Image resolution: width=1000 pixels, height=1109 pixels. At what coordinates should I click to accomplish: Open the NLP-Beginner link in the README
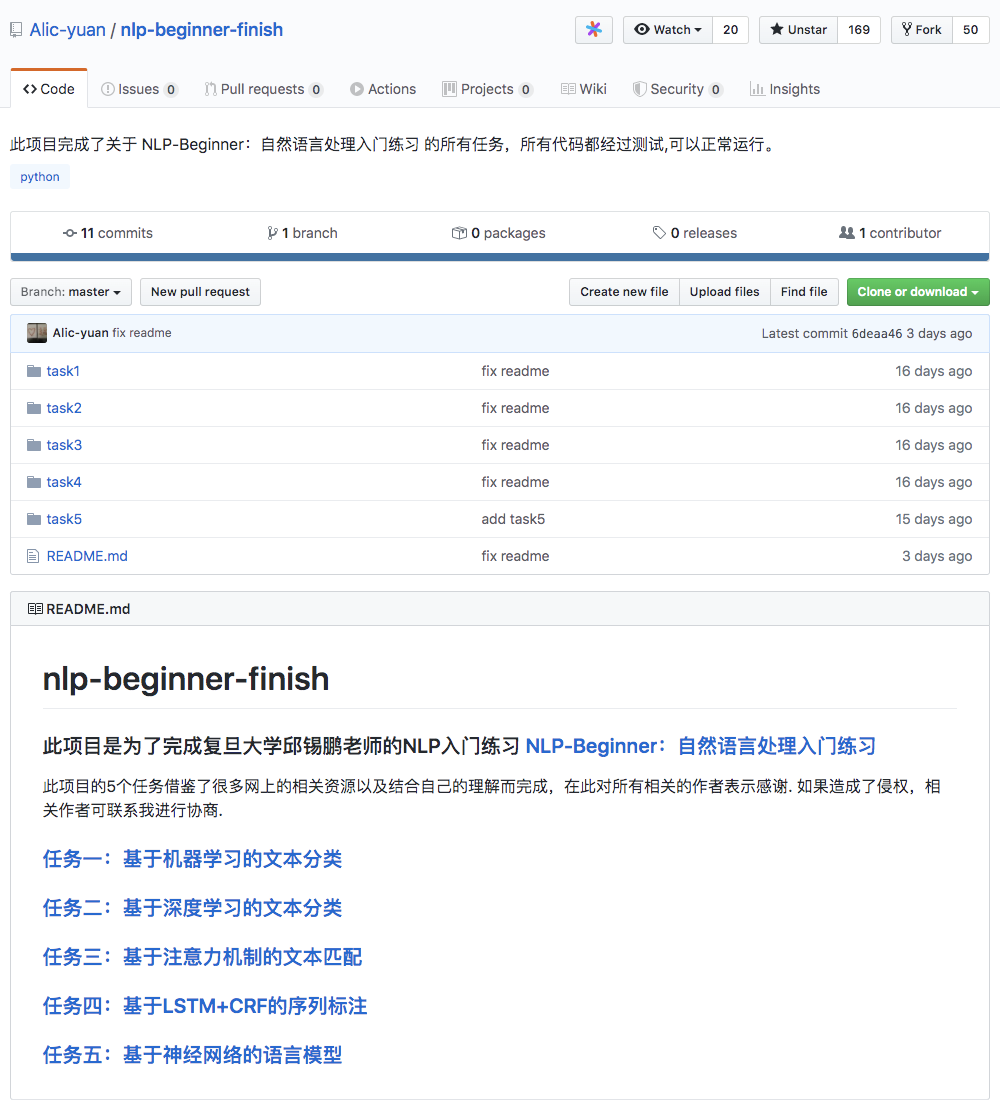[700, 746]
